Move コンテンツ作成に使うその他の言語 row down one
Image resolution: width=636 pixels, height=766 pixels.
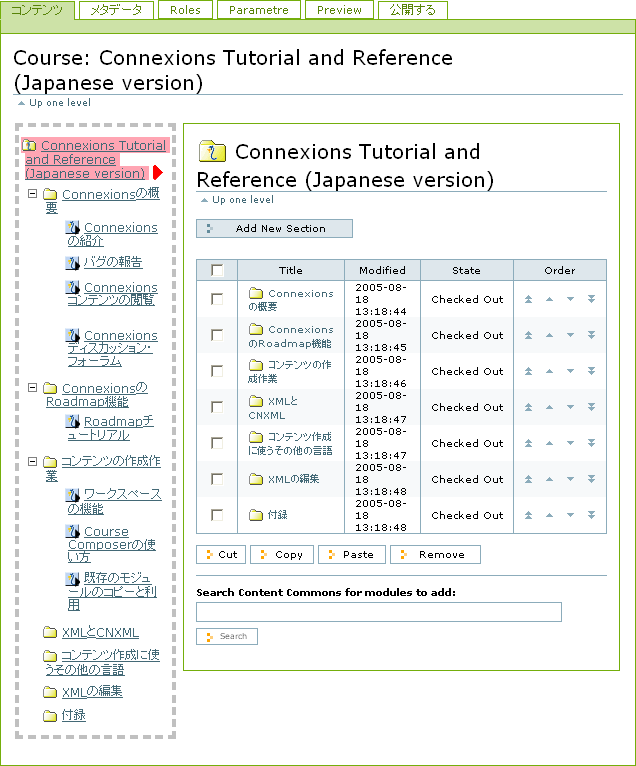tap(571, 443)
